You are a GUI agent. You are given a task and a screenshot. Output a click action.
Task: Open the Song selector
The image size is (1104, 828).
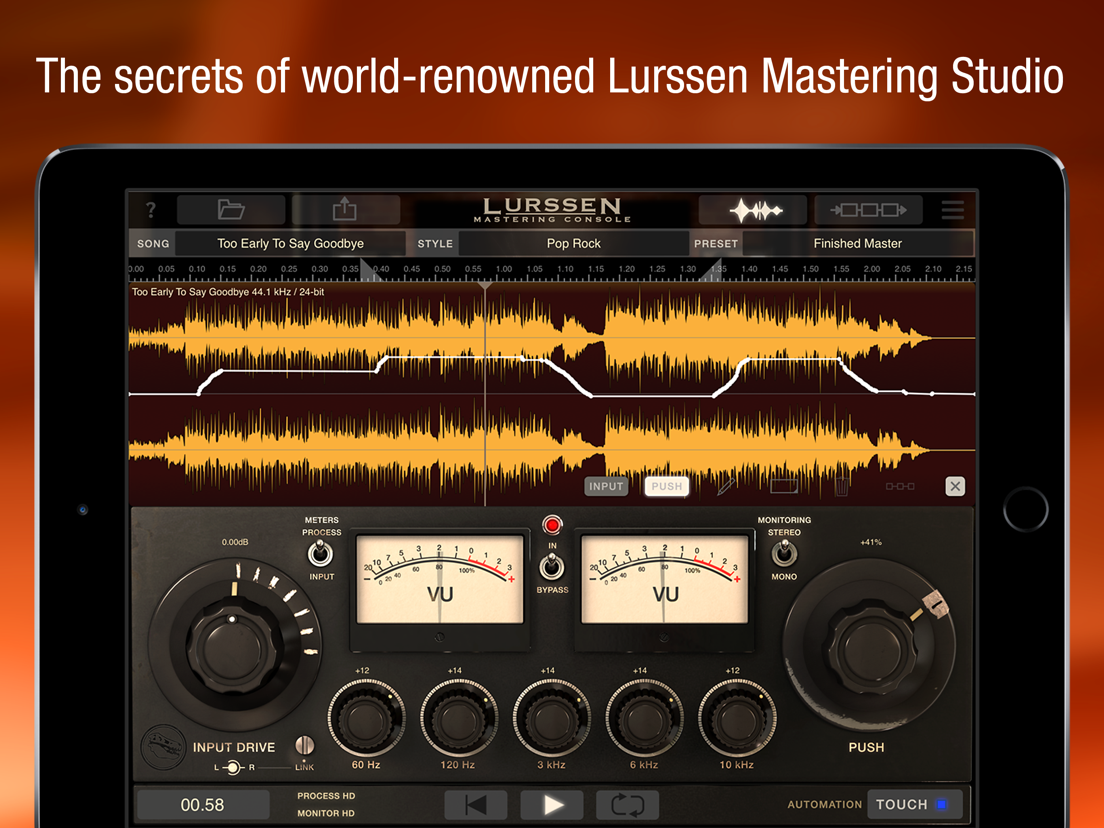[x=290, y=244]
